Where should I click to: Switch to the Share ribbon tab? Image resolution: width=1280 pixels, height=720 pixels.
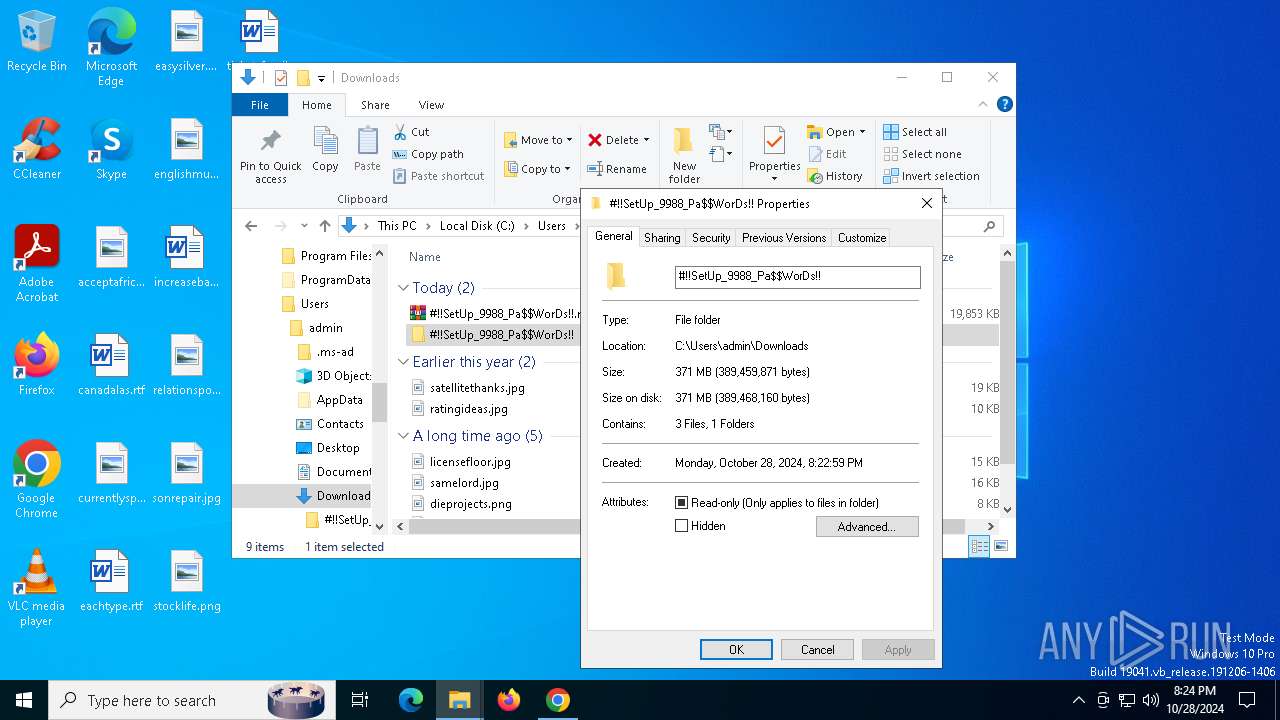click(x=375, y=105)
